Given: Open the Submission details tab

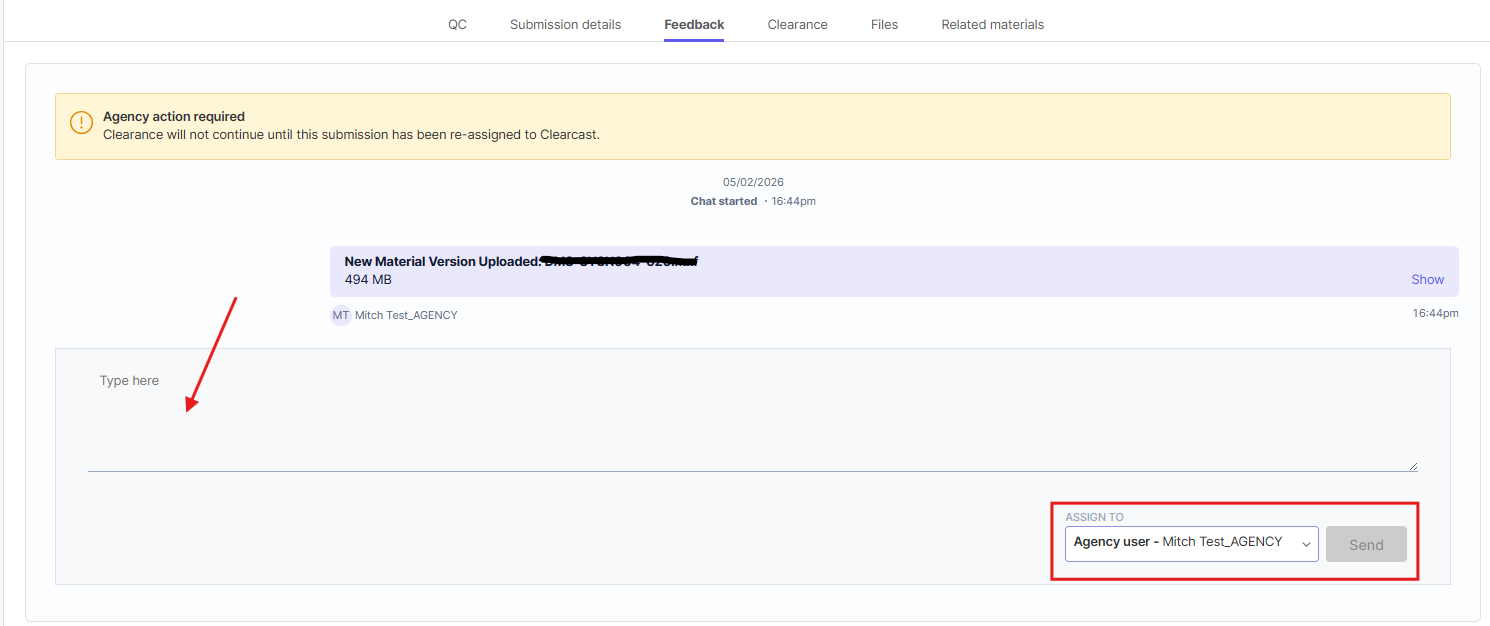Looking at the screenshot, I should [x=565, y=24].
